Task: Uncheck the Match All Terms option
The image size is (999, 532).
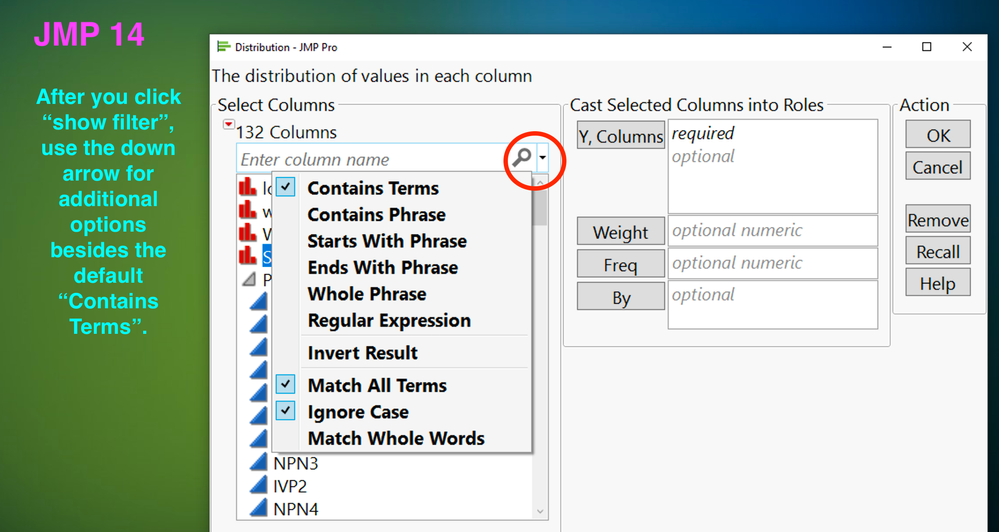Action: tap(287, 385)
